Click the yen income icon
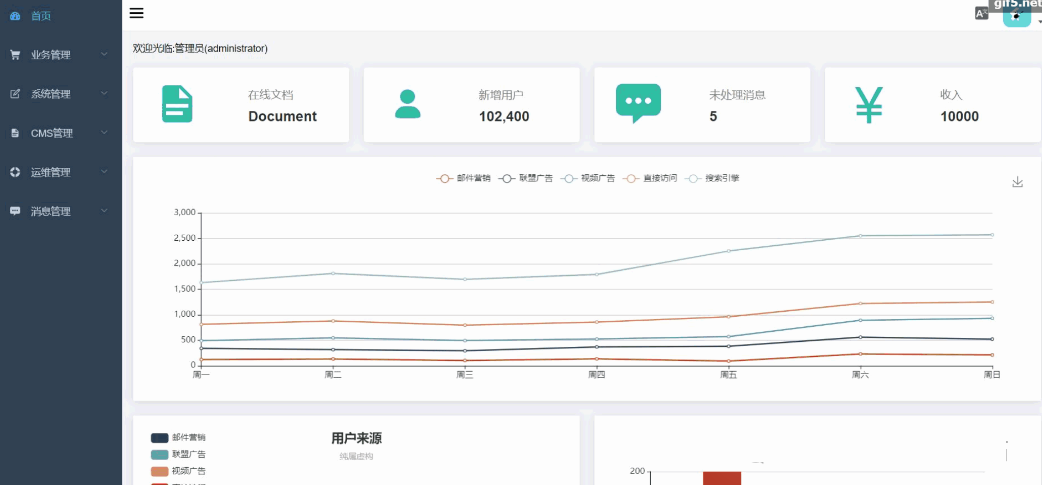The height and width of the screenshot is (491, 1042). [869, 105]
